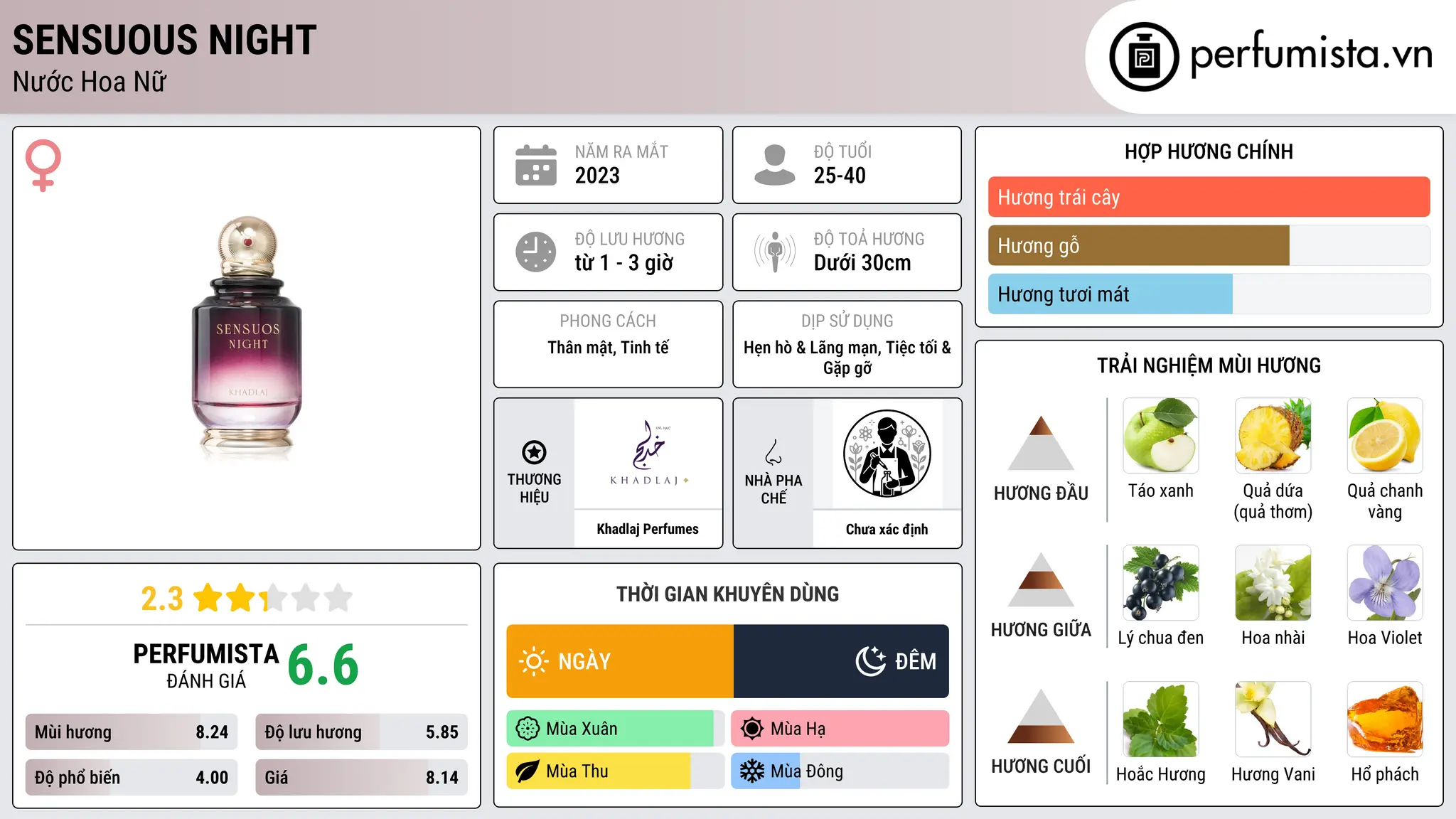Click the SENSUOUS NIGHT title
The image size is (1456, 819).
[x=165, y=40]
